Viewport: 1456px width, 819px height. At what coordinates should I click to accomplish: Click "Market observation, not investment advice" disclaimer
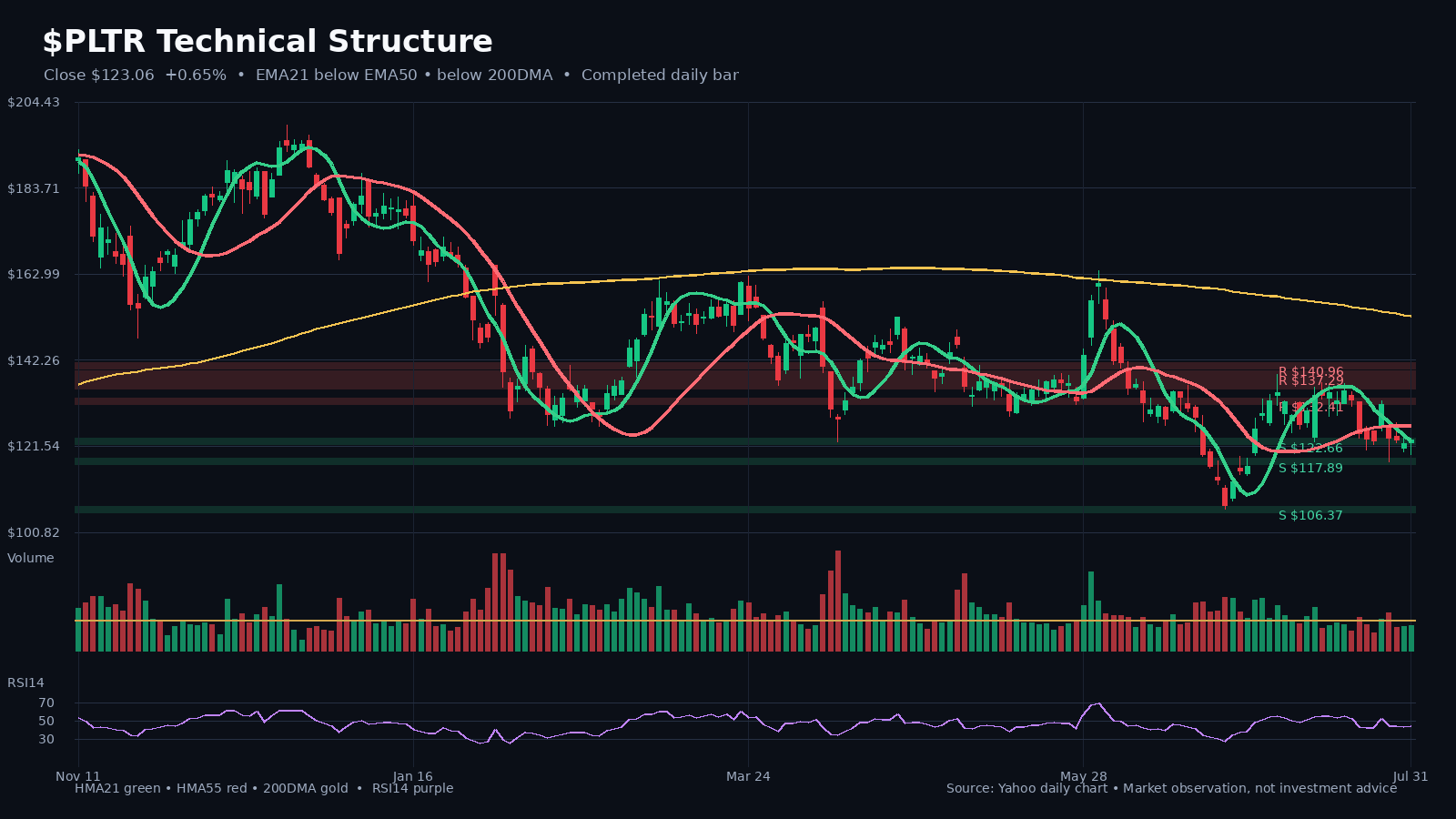pos(1259,788)
